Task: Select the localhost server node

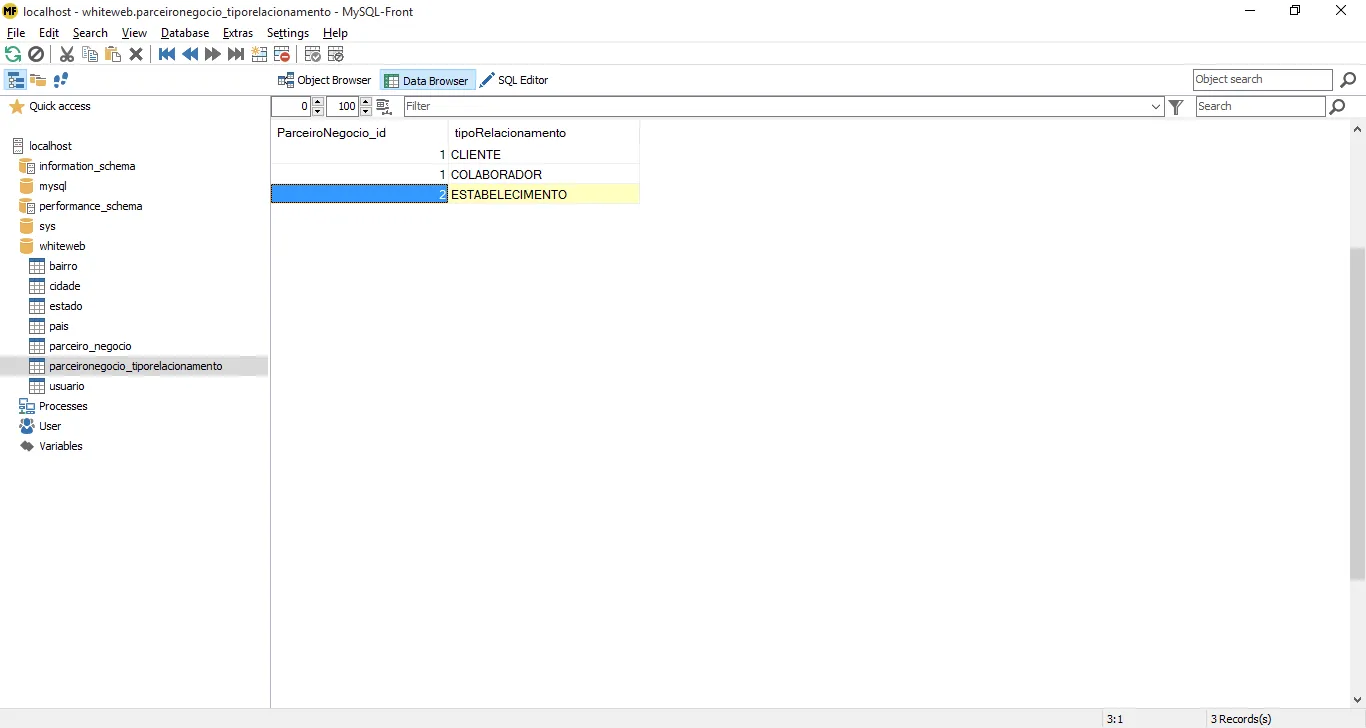Action: [50, 146]
